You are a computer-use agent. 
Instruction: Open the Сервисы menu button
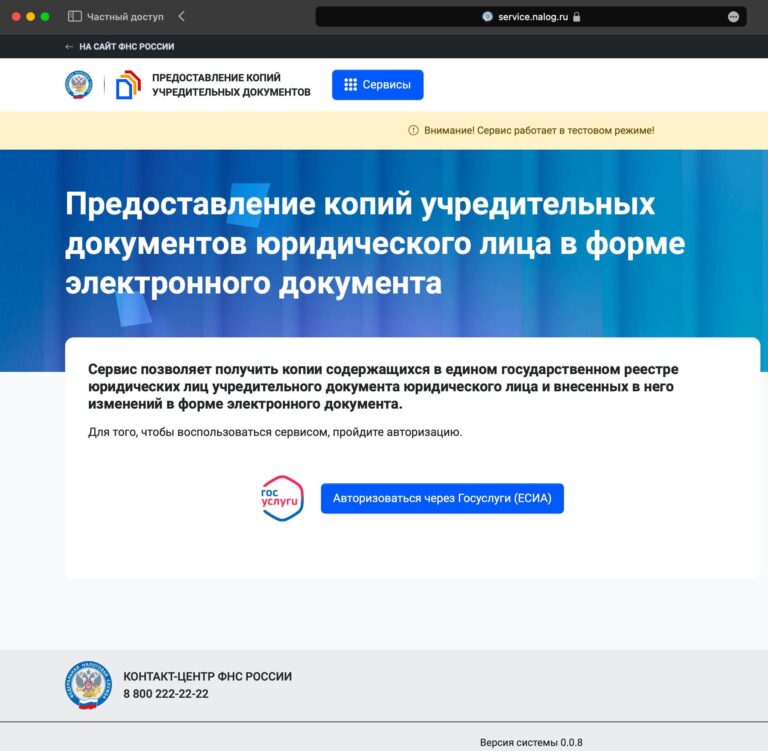[378, 85]
